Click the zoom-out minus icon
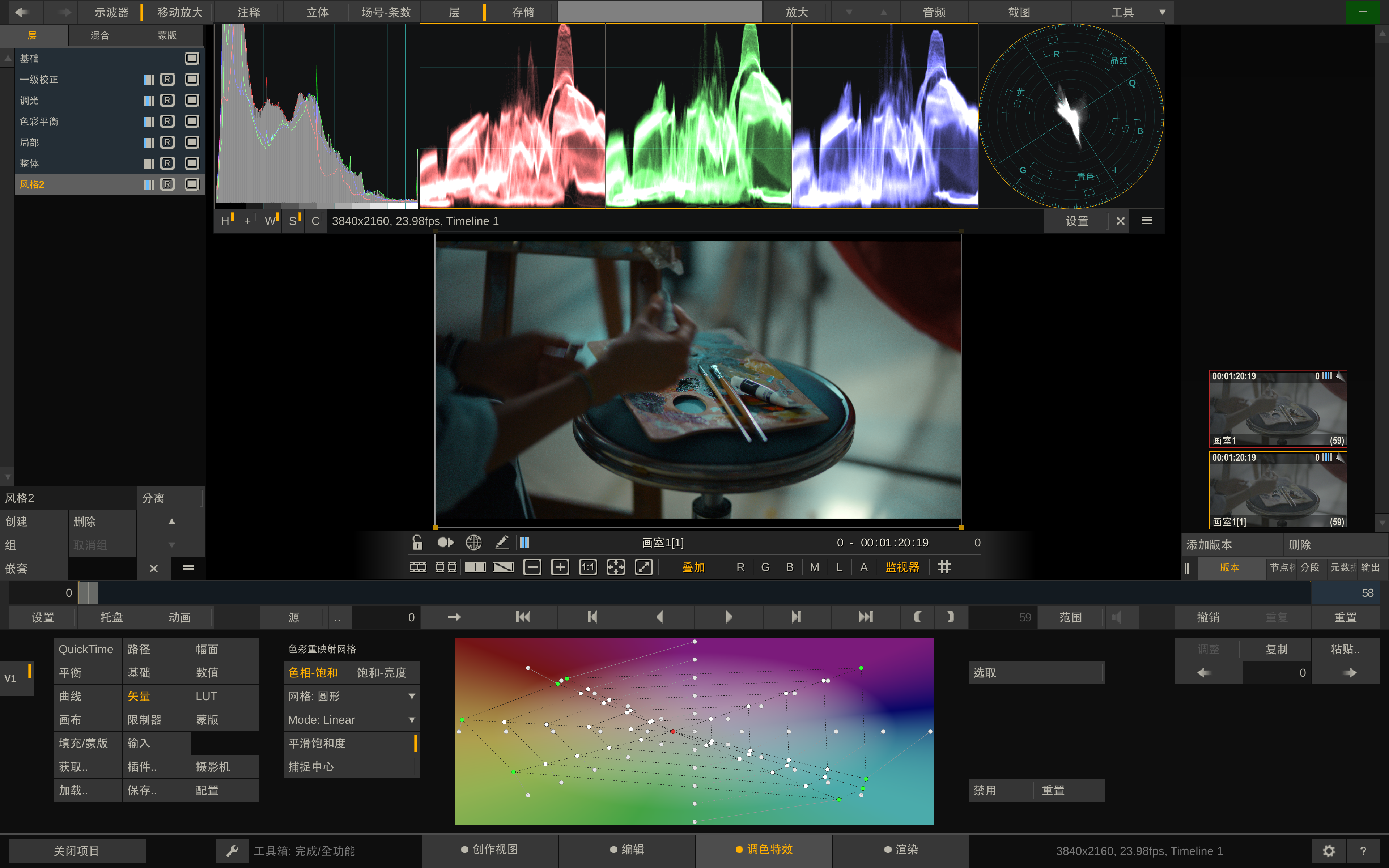 tap(532, 567)
